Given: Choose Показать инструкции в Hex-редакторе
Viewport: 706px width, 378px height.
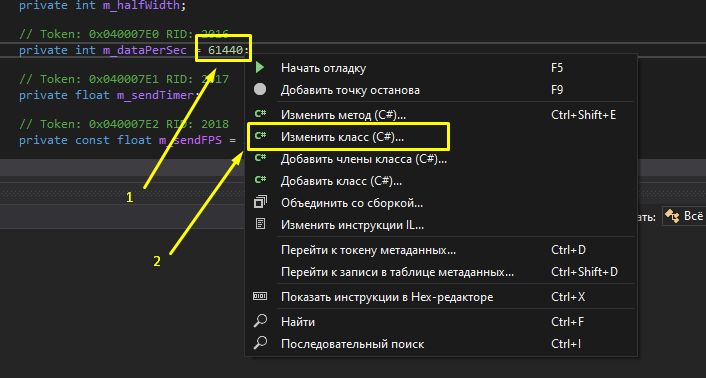Looking at the screenshot, I should [441, 297].
